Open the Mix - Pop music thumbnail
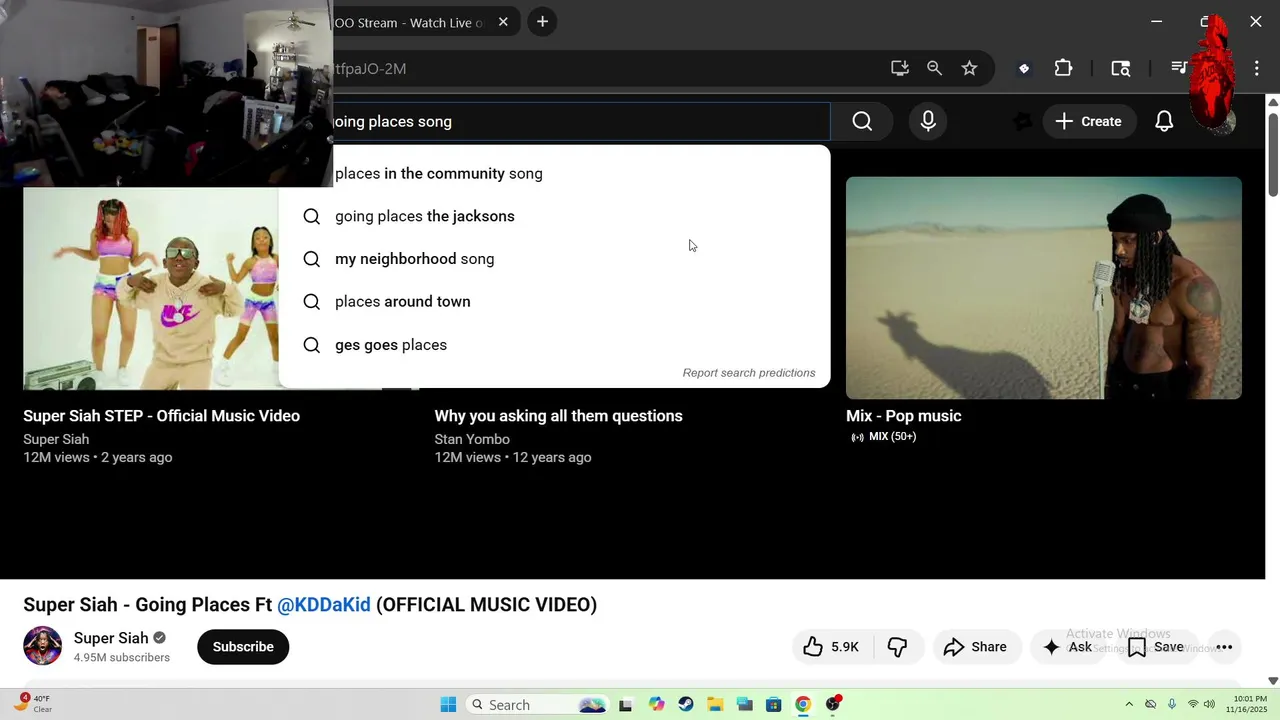Viewport: 1280px width, 720px height. tap(1044, 288)
